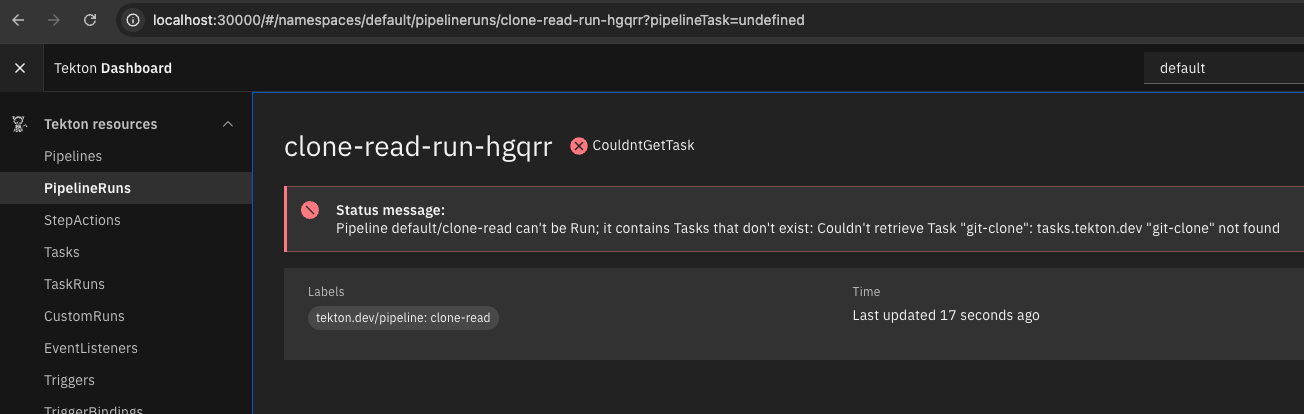This screenshot has height=414, width=1304.
Task: Open site information icon in address bar
Action: tap(135, 20)
